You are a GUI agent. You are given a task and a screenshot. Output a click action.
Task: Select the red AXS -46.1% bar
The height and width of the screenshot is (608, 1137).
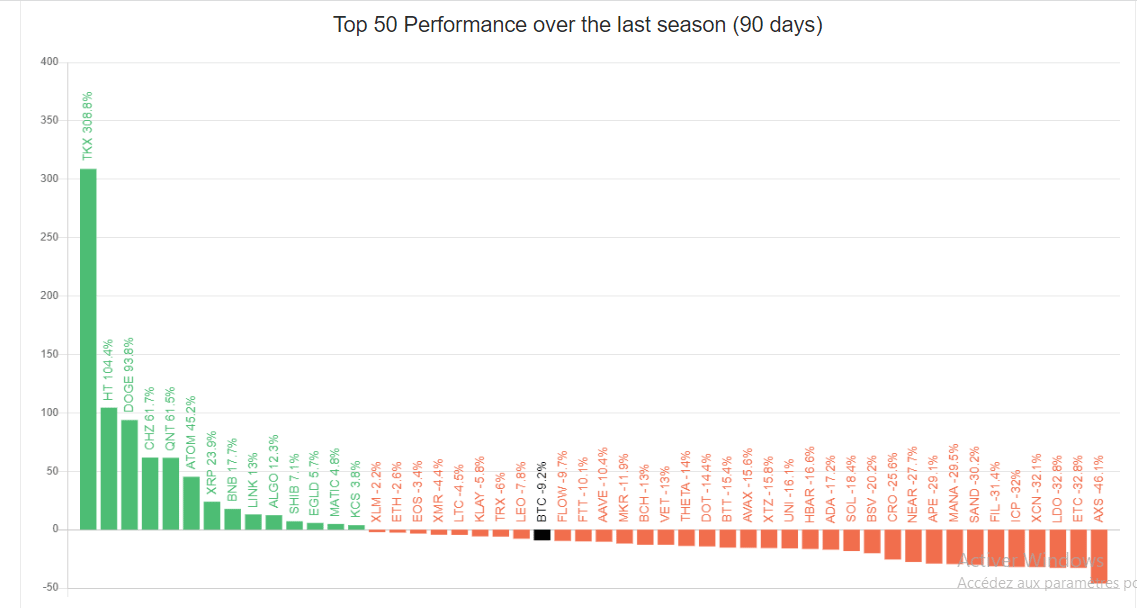[x=1098, y=556]
